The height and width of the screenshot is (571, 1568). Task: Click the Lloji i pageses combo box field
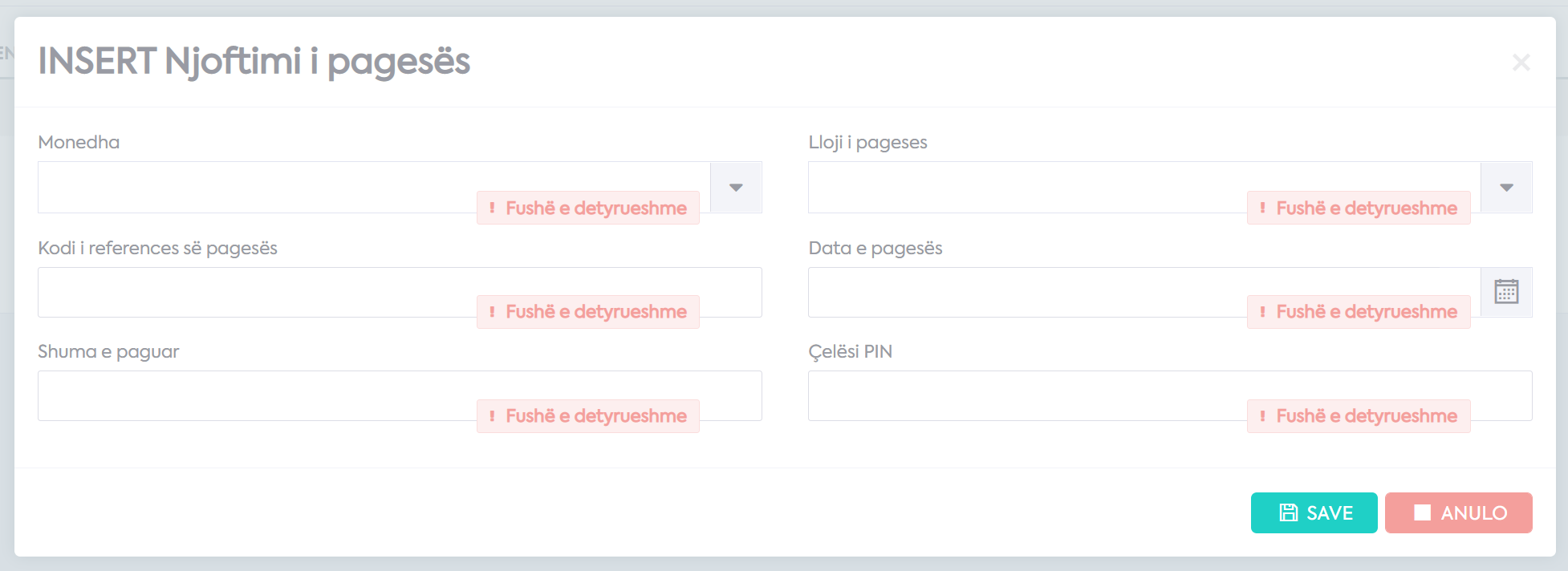coord(1144,187)
